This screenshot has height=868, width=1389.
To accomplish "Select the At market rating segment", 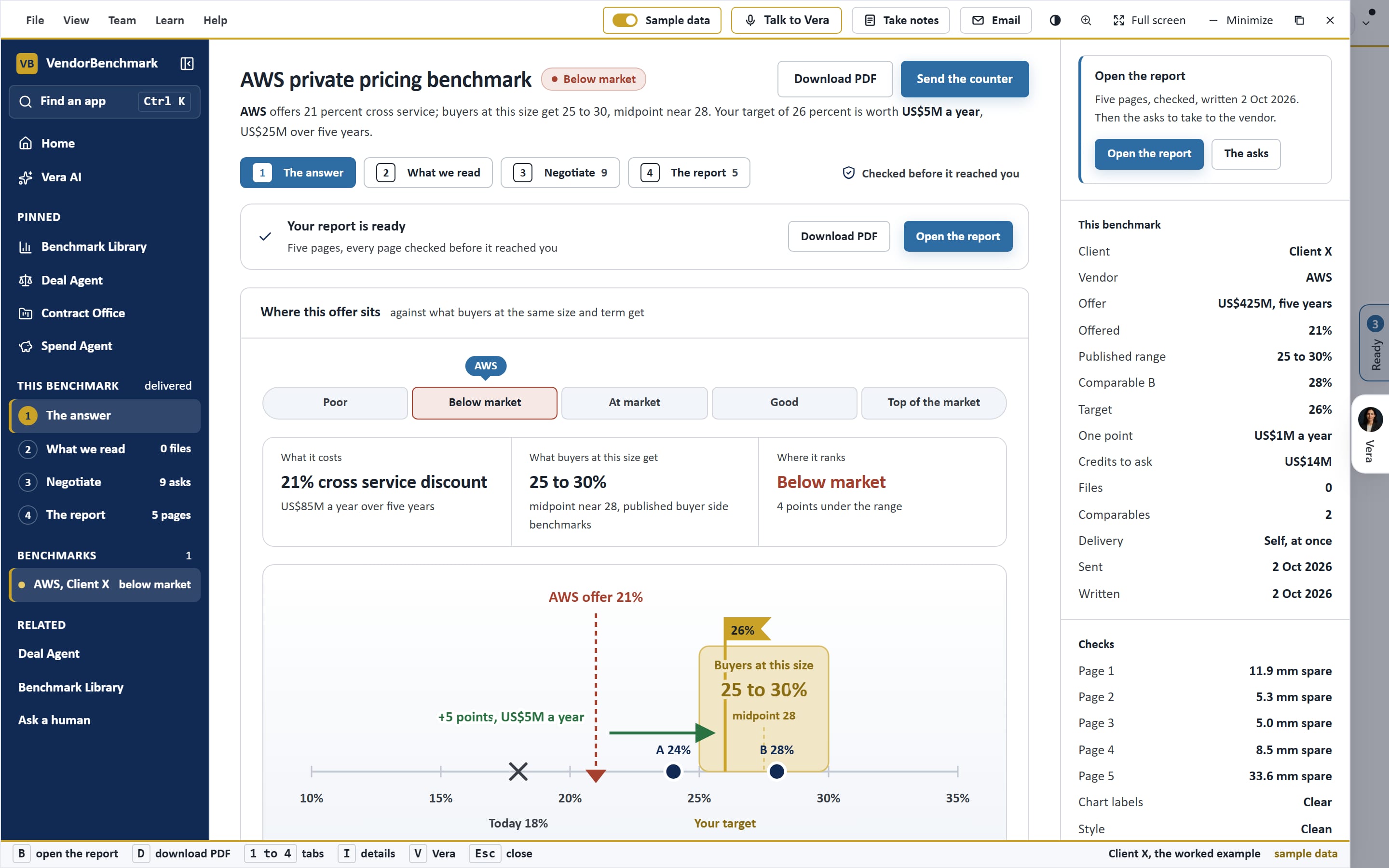I will pos(634,403).
